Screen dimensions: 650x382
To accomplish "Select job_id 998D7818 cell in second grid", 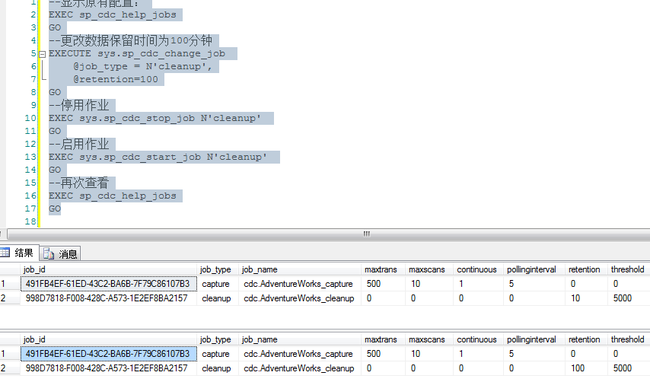I will pos(109,368).
